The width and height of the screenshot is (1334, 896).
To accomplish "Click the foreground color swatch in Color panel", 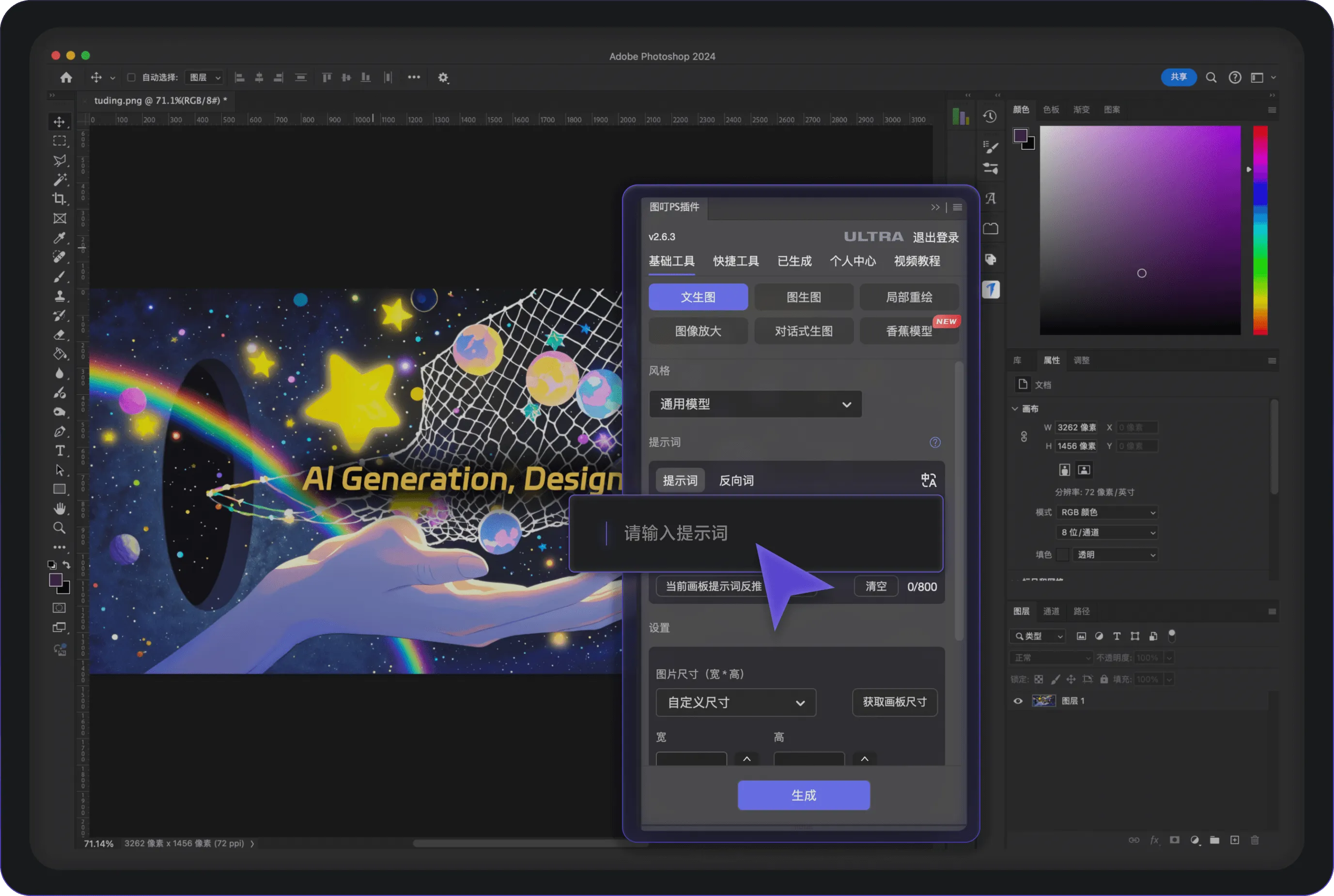I will tap(1020, 136).
